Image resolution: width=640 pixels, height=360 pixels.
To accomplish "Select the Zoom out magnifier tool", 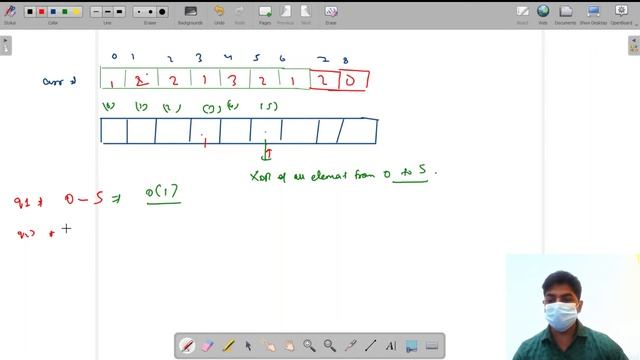I will 330,346.
